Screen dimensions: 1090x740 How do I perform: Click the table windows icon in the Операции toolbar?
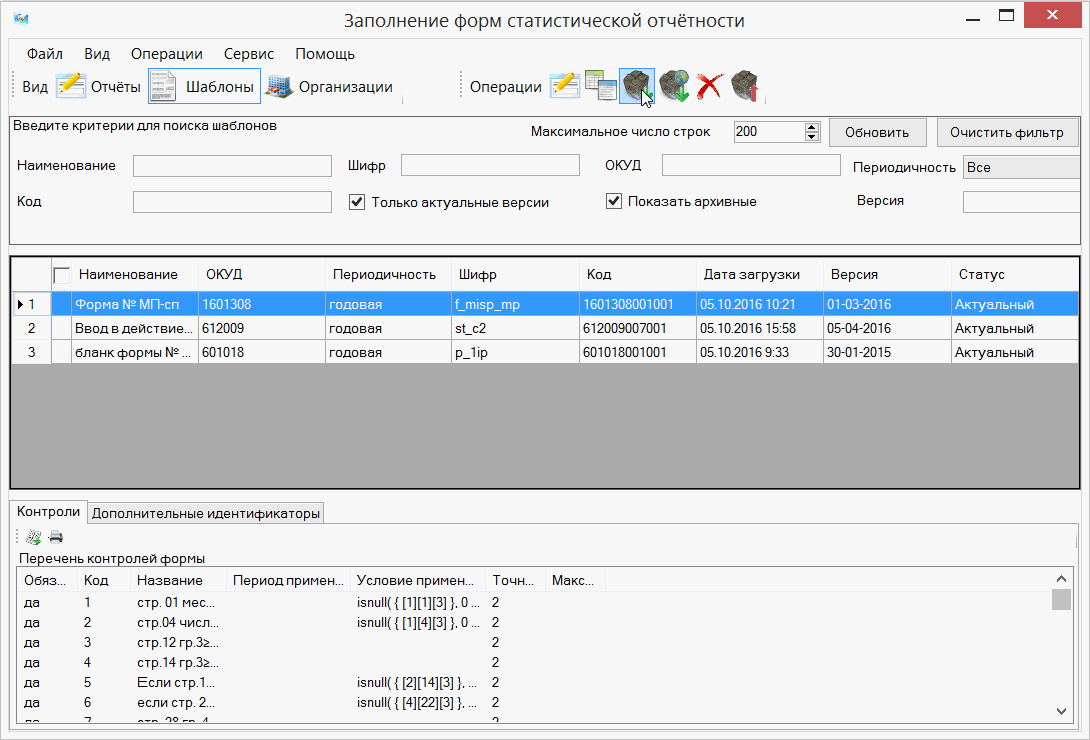(601, 87)
